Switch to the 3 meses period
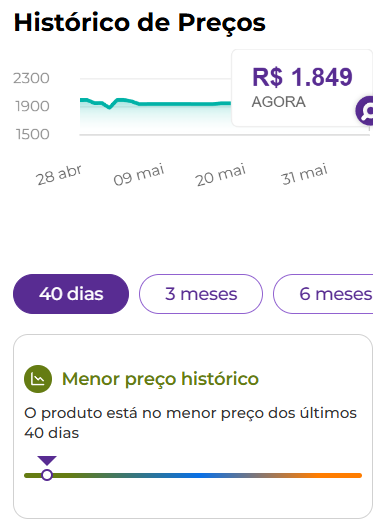Screen dimensions: 383x529 201,294
